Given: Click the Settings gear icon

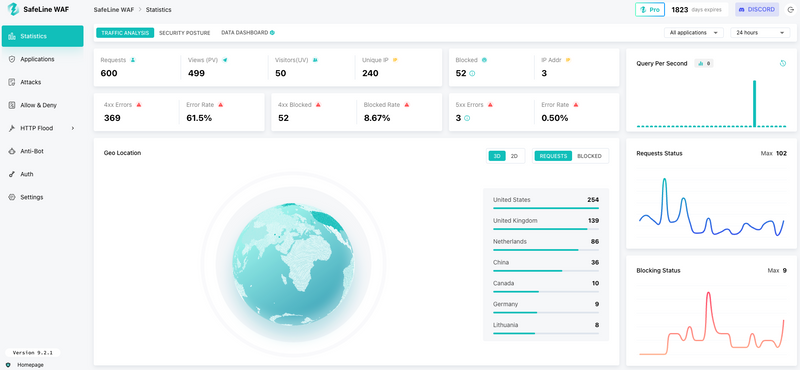Looking at the screenshot, I should [12, 197].
